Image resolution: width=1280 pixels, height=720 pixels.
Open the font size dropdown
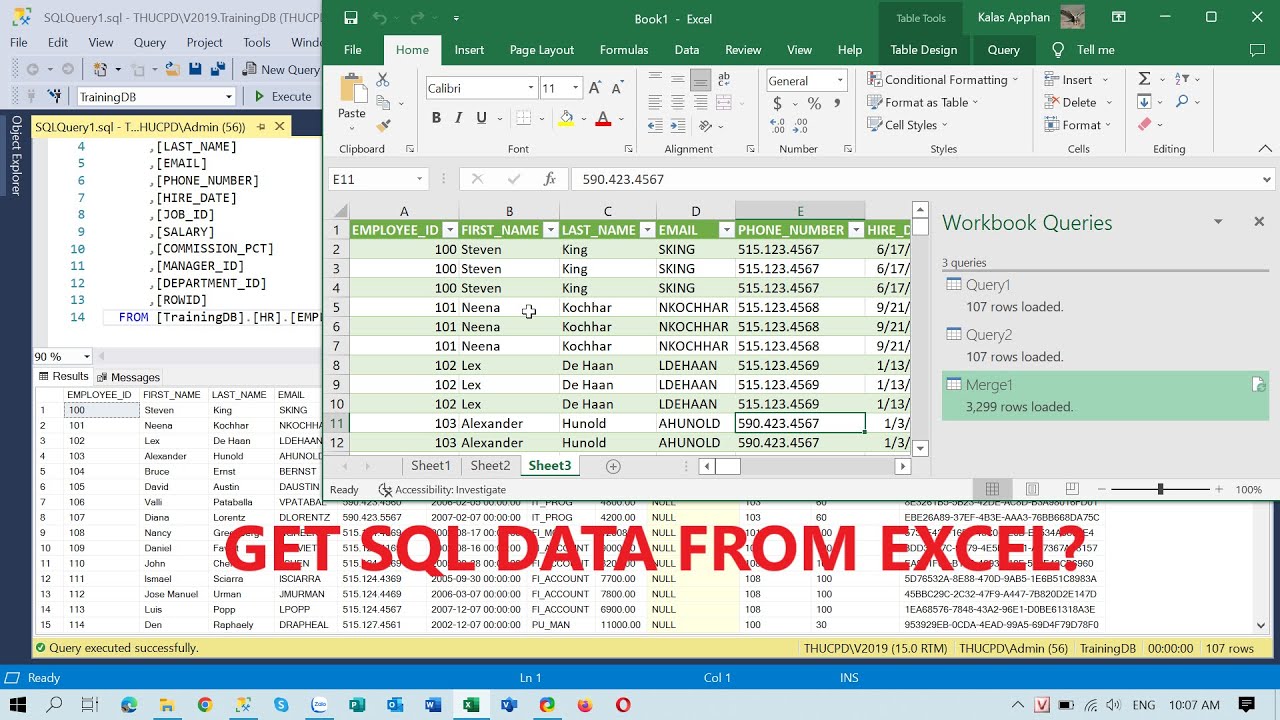pos(576,88)
